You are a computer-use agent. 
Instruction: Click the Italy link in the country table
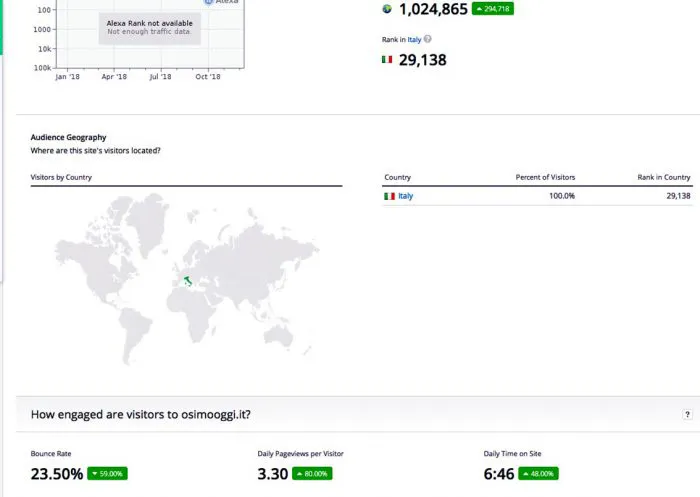(x=405, y=196)
